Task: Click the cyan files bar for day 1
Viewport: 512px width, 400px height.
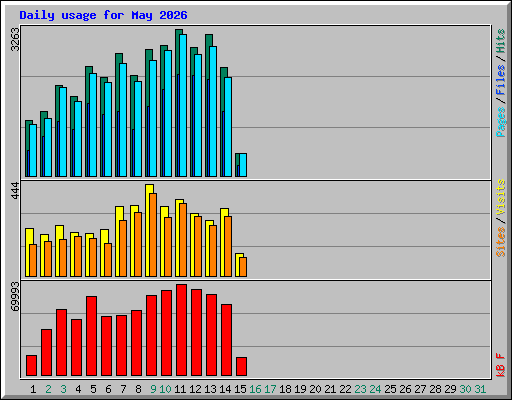Action: pos(33,150)
